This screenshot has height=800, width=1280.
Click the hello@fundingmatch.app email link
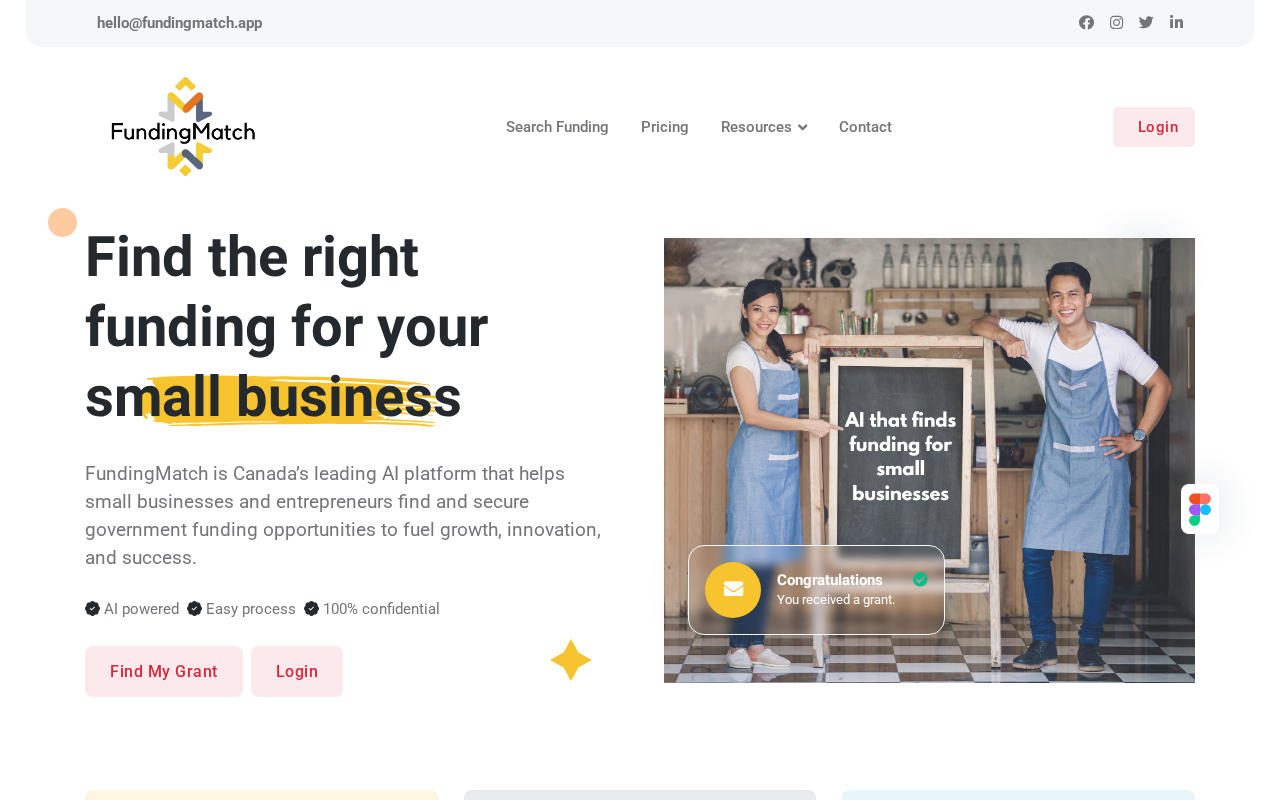(x=180, y=23)
